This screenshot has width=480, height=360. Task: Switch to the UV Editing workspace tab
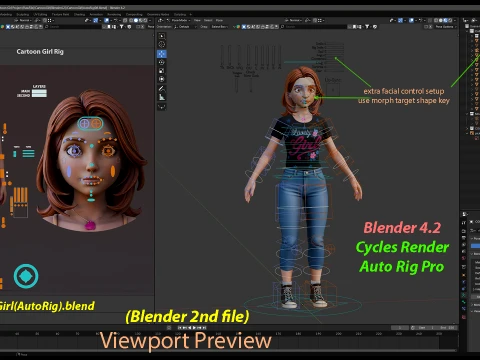[40, 14]
